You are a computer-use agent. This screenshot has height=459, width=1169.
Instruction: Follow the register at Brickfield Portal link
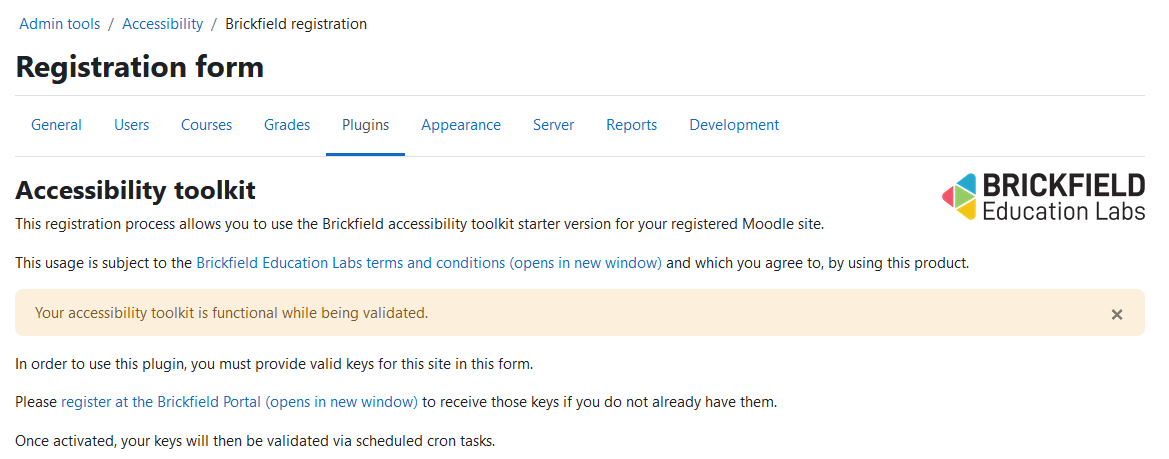point(239,402)
